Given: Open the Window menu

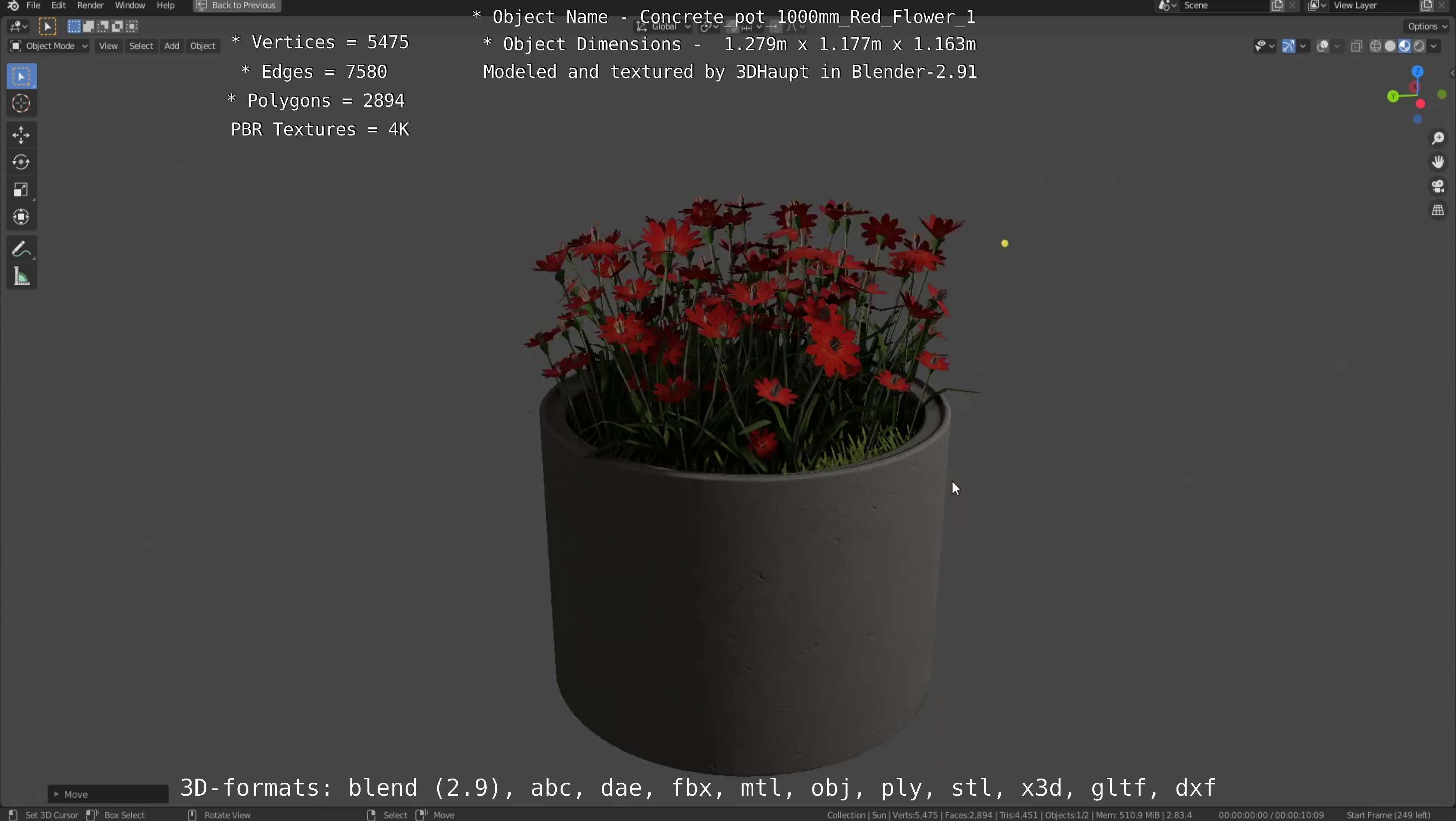Looking at the screenshot, I should click(130, 6).
